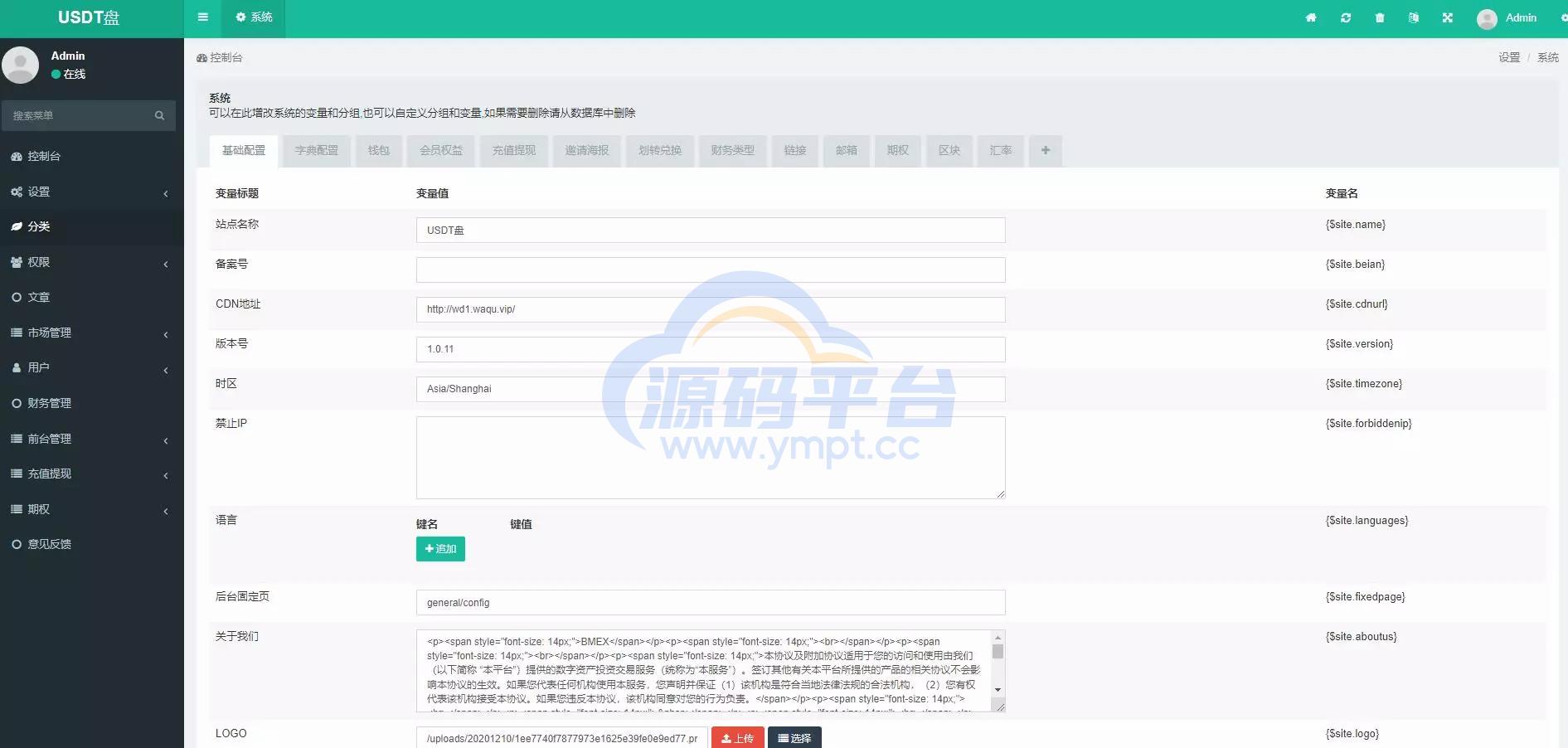This screenshot has width=1568, height=748.
Task: Click the trash clear-cache icon
Action: click(x=1380, y=17)
